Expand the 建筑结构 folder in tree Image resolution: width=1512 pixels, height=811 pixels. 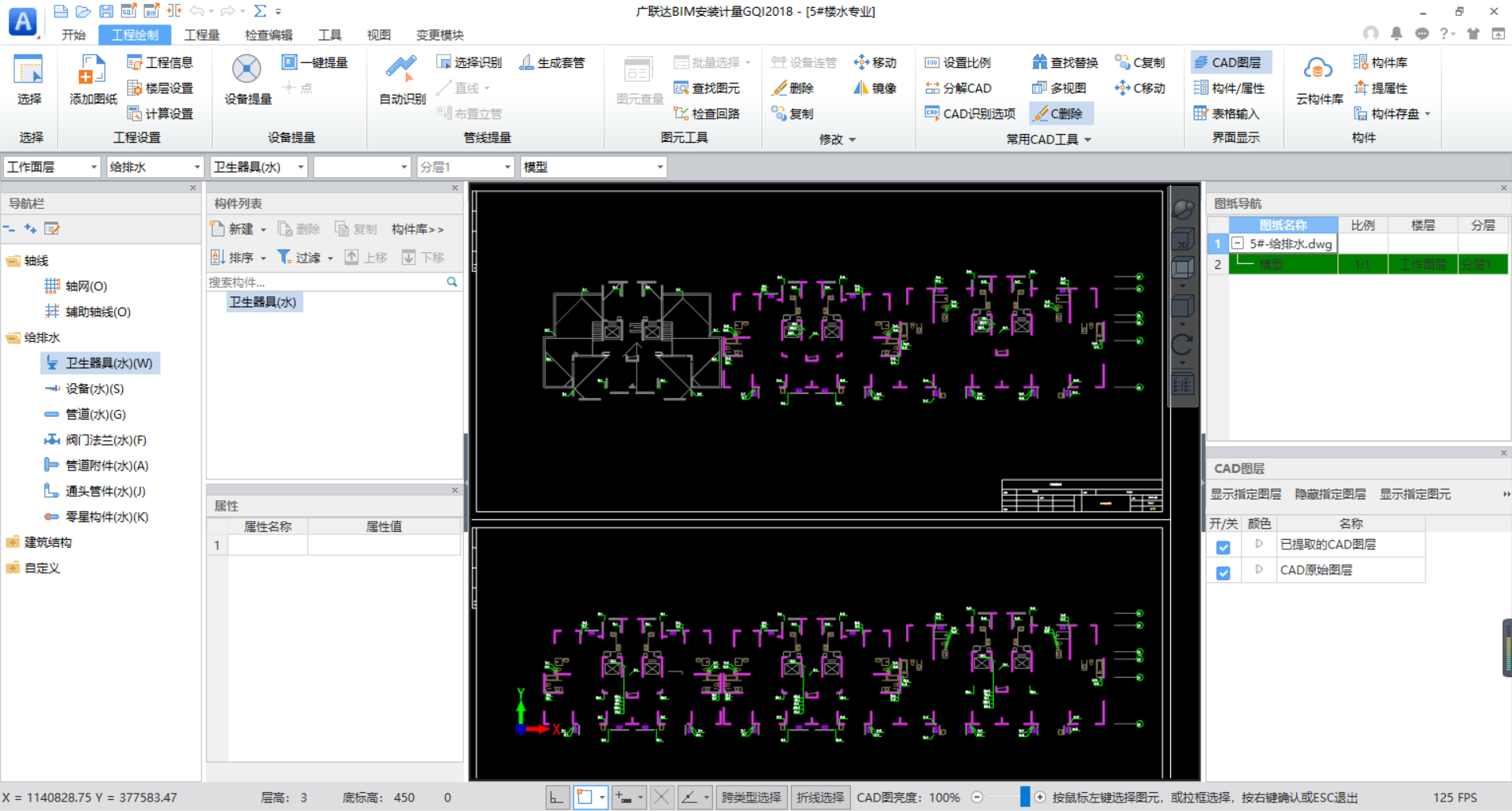click(12, 542)
